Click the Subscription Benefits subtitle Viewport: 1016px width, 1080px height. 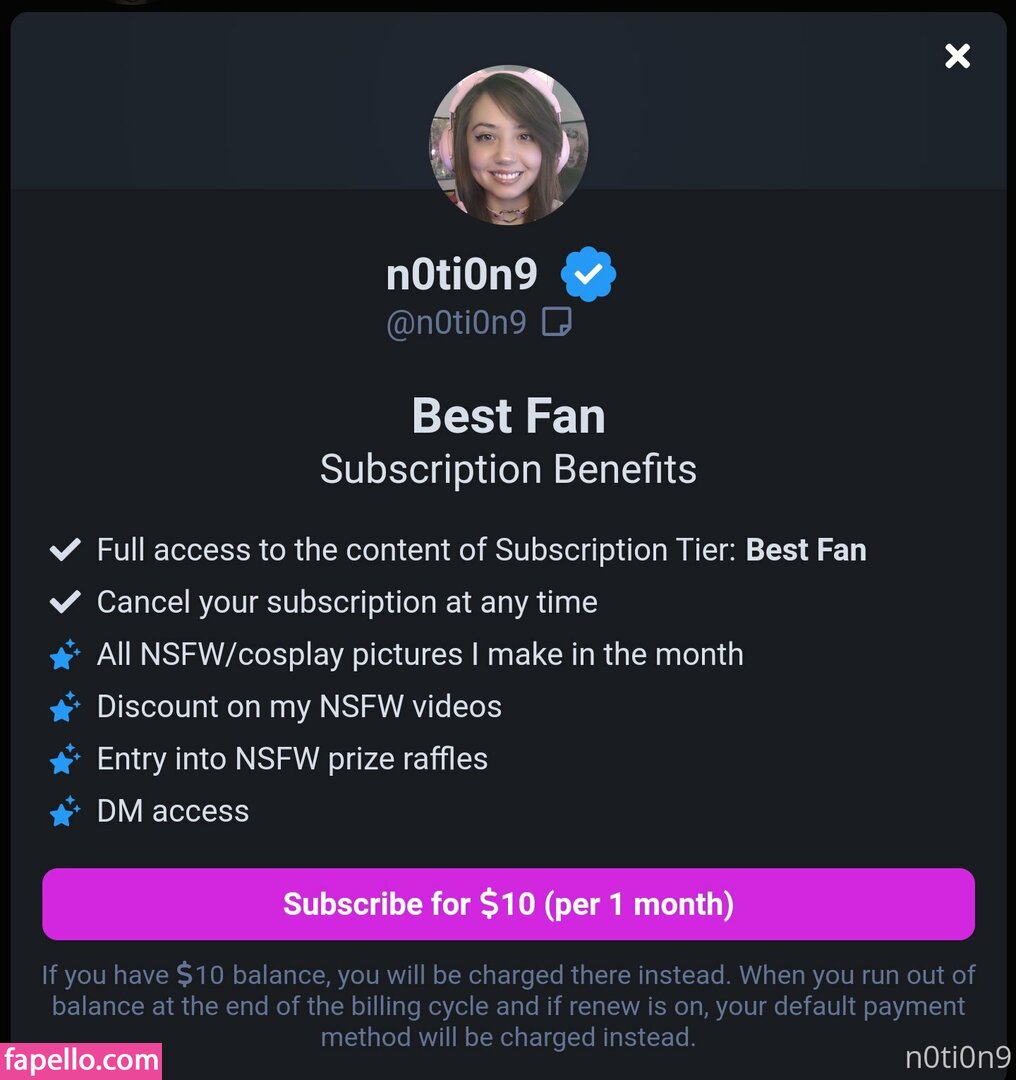click(508, 469)
